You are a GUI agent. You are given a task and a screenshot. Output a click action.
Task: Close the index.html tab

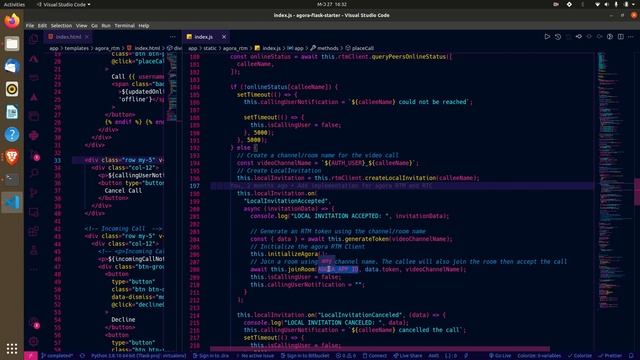tap(87, 37)
